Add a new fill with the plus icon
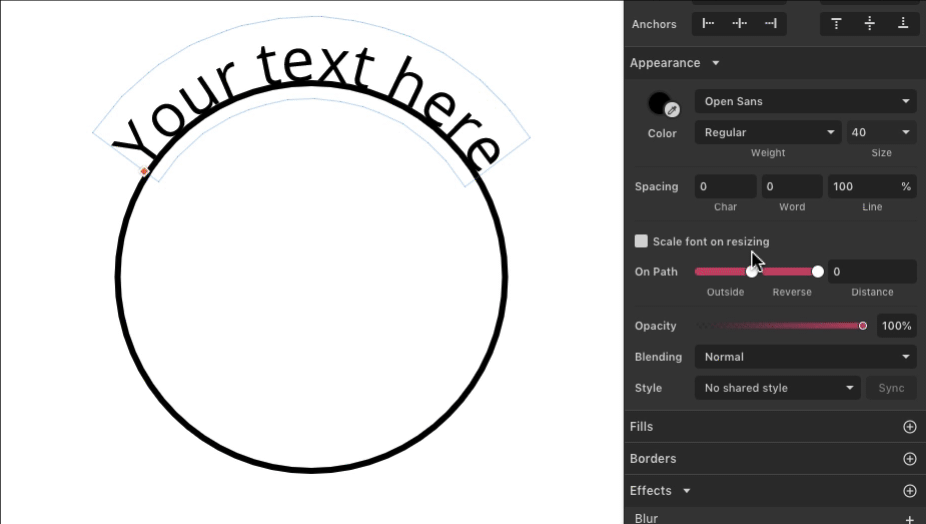 point(909,427)
